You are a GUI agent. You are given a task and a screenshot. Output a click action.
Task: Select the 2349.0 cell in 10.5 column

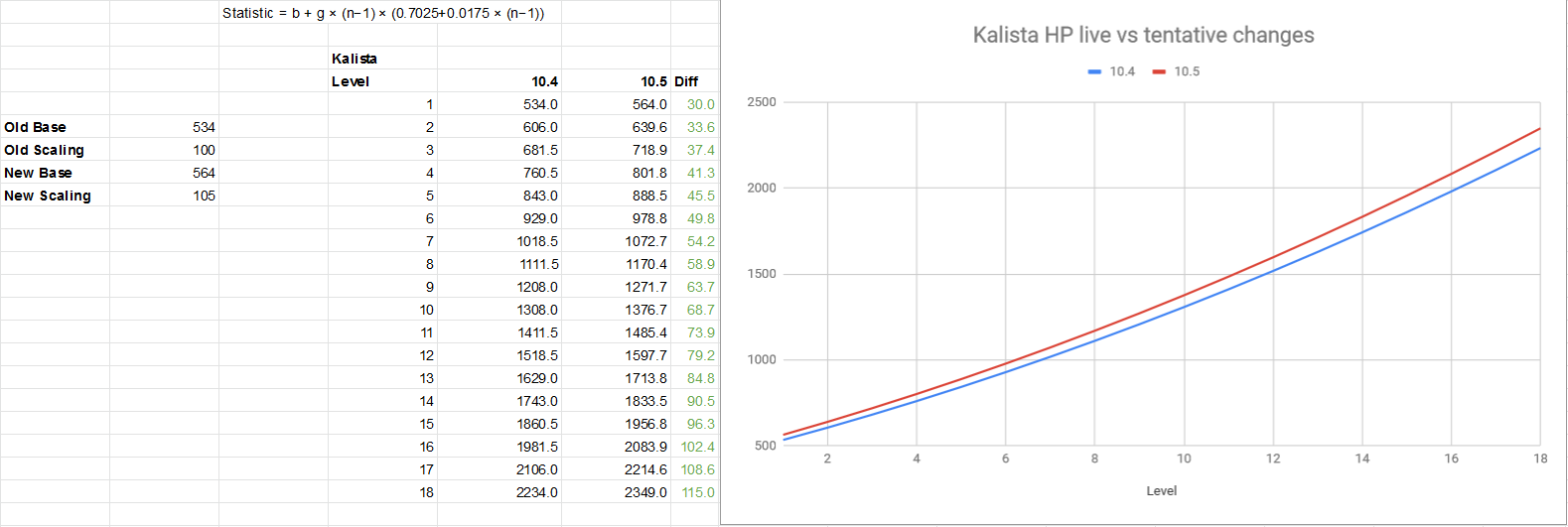click(617, 492)
